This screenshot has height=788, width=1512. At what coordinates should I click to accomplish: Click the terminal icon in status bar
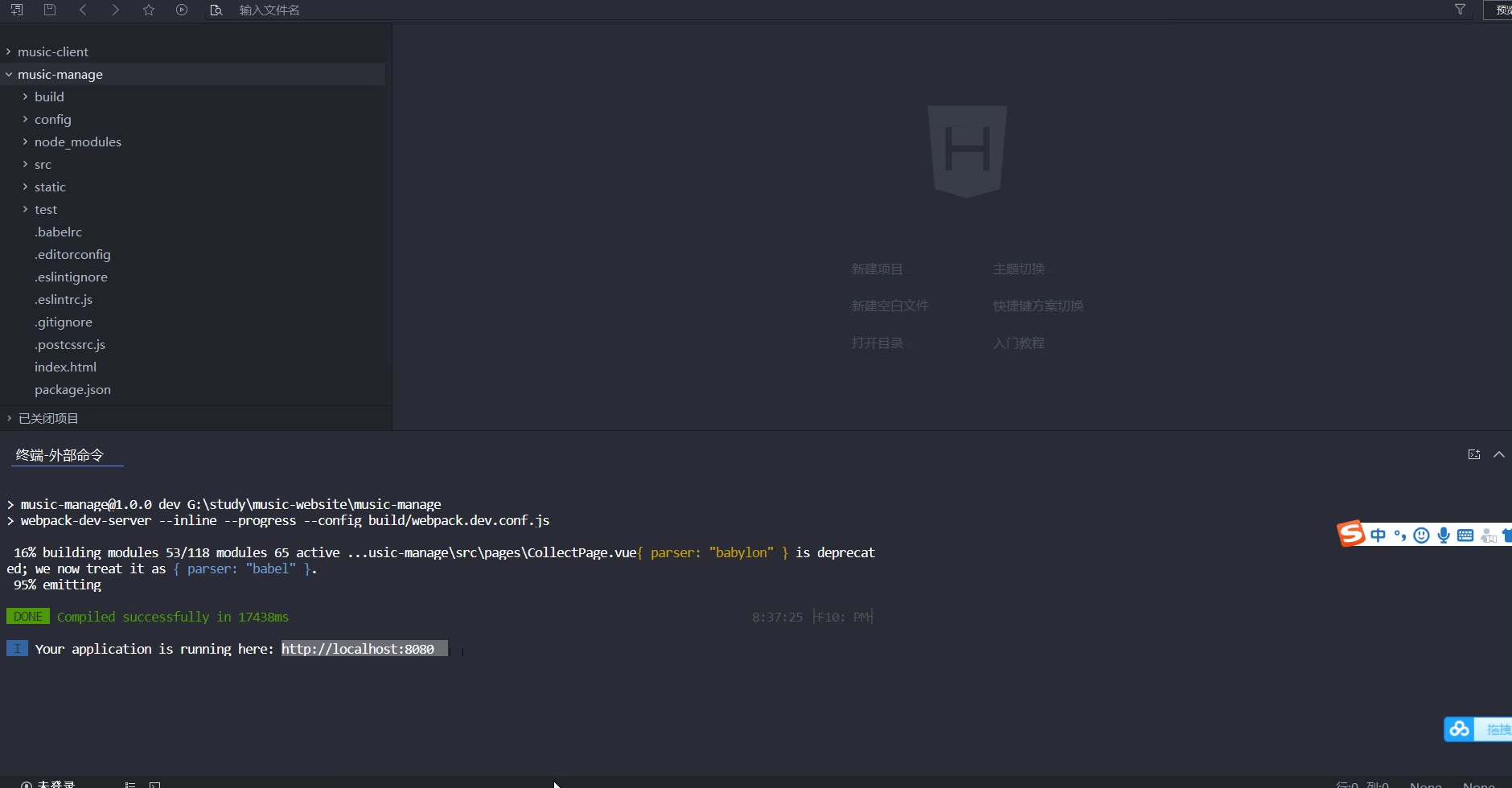tap(155, 785)
